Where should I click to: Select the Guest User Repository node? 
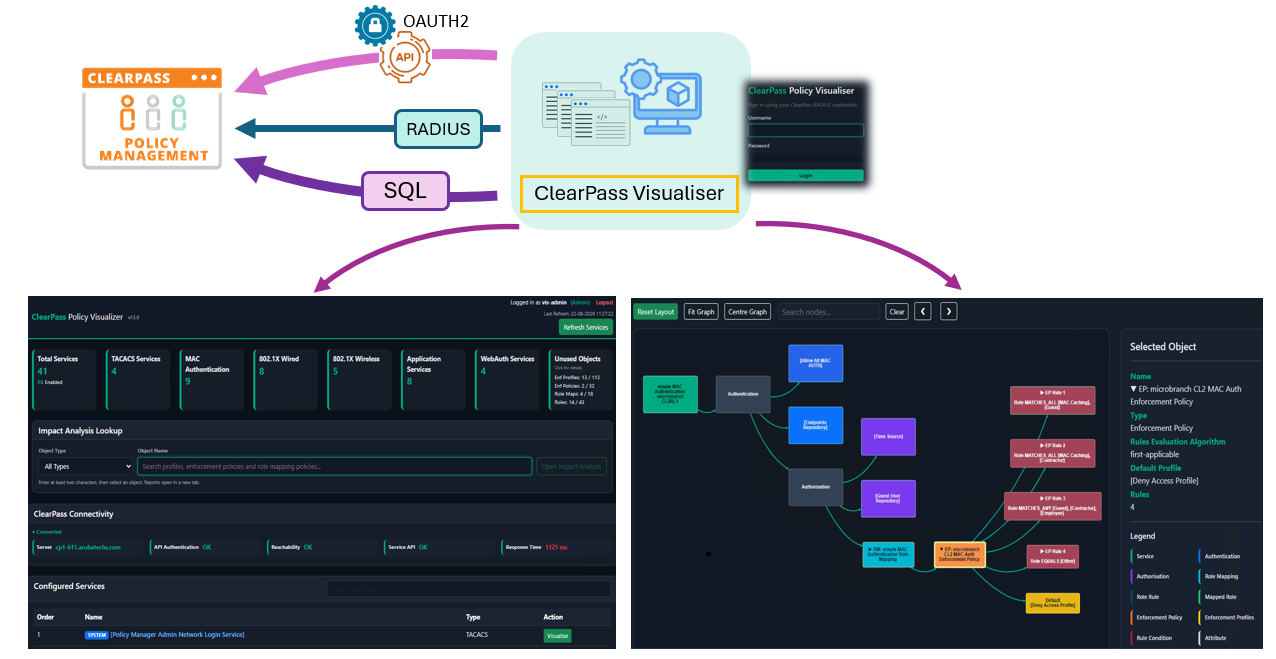tap(888, 498)
